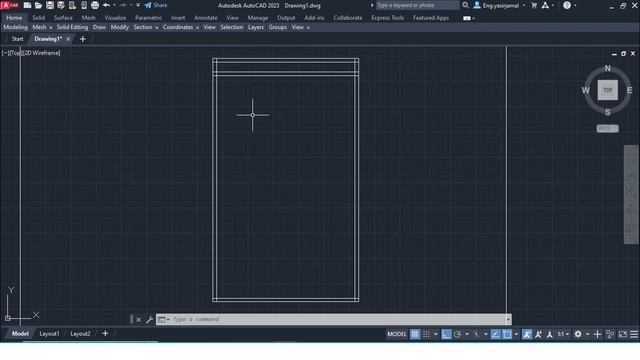Expand the Modify ribbon panel
The height and width of the screenshot is (360, 640).
pyautogui.click(x=120, y=27)
